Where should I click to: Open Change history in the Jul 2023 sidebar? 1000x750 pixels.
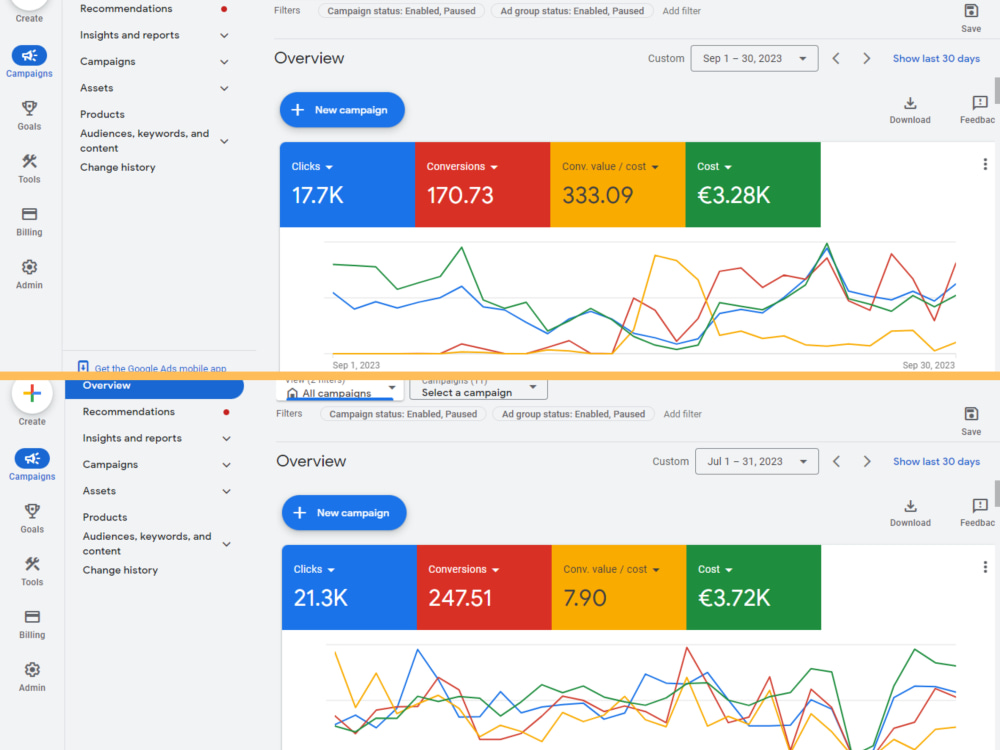pyautogui.click(x=120, y=570)
